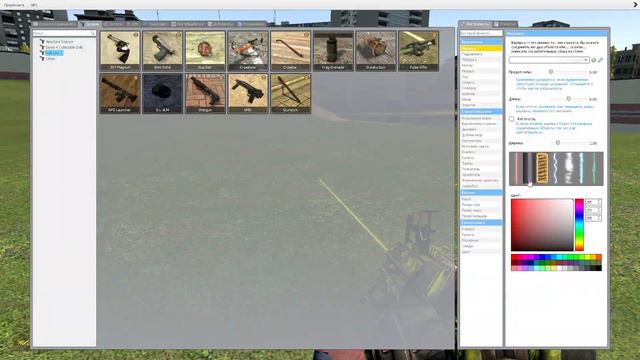The image size is (640, 360).
Task: Choose the Камера tool entry
Action: click(481, 229)
